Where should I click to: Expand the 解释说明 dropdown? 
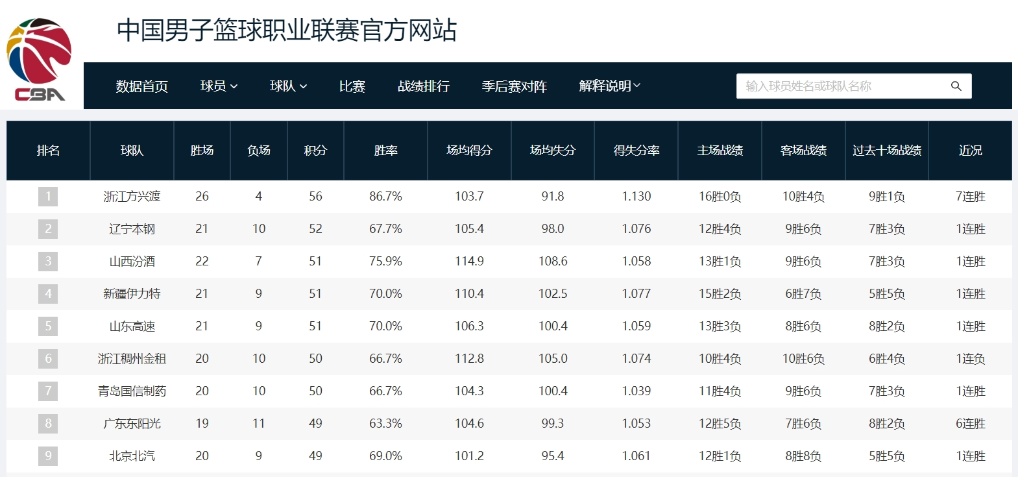point(609,86)
